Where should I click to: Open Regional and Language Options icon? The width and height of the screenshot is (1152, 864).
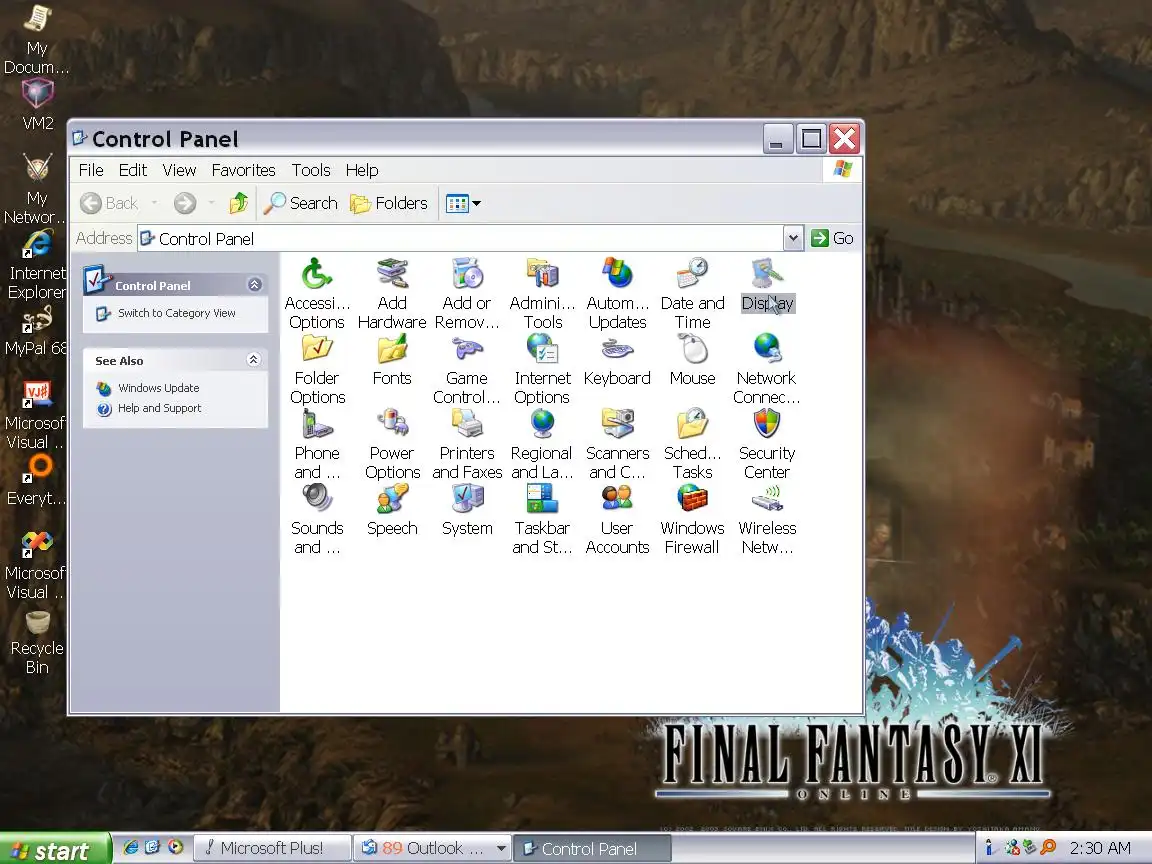tap(542, 443)
